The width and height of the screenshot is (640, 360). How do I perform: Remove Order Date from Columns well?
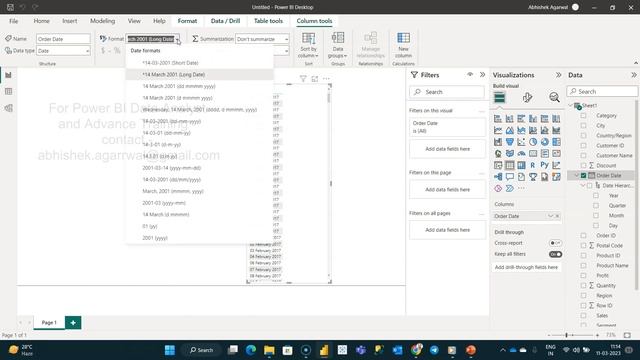tap(558, 216)
